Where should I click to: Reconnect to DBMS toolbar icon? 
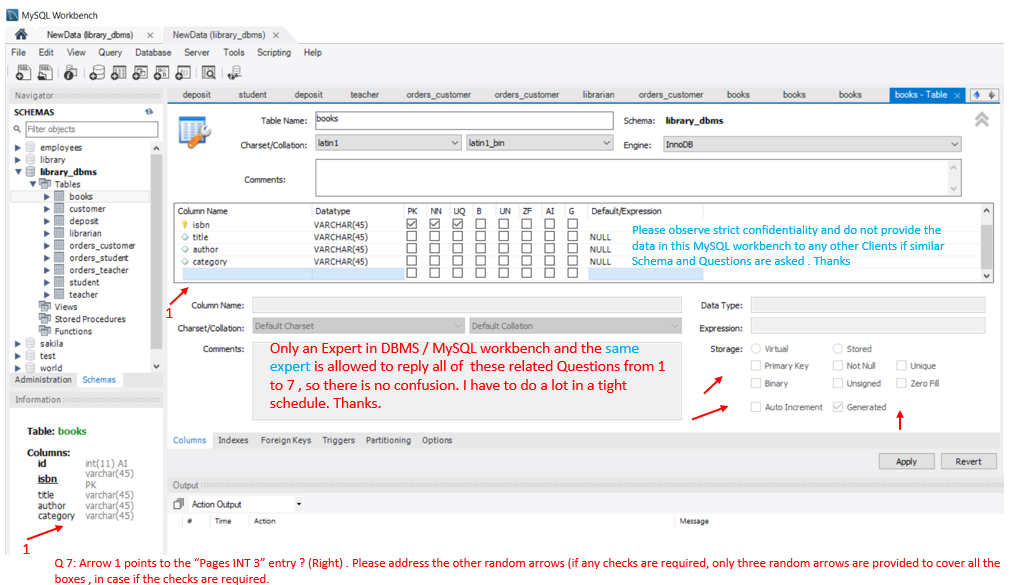234,73
